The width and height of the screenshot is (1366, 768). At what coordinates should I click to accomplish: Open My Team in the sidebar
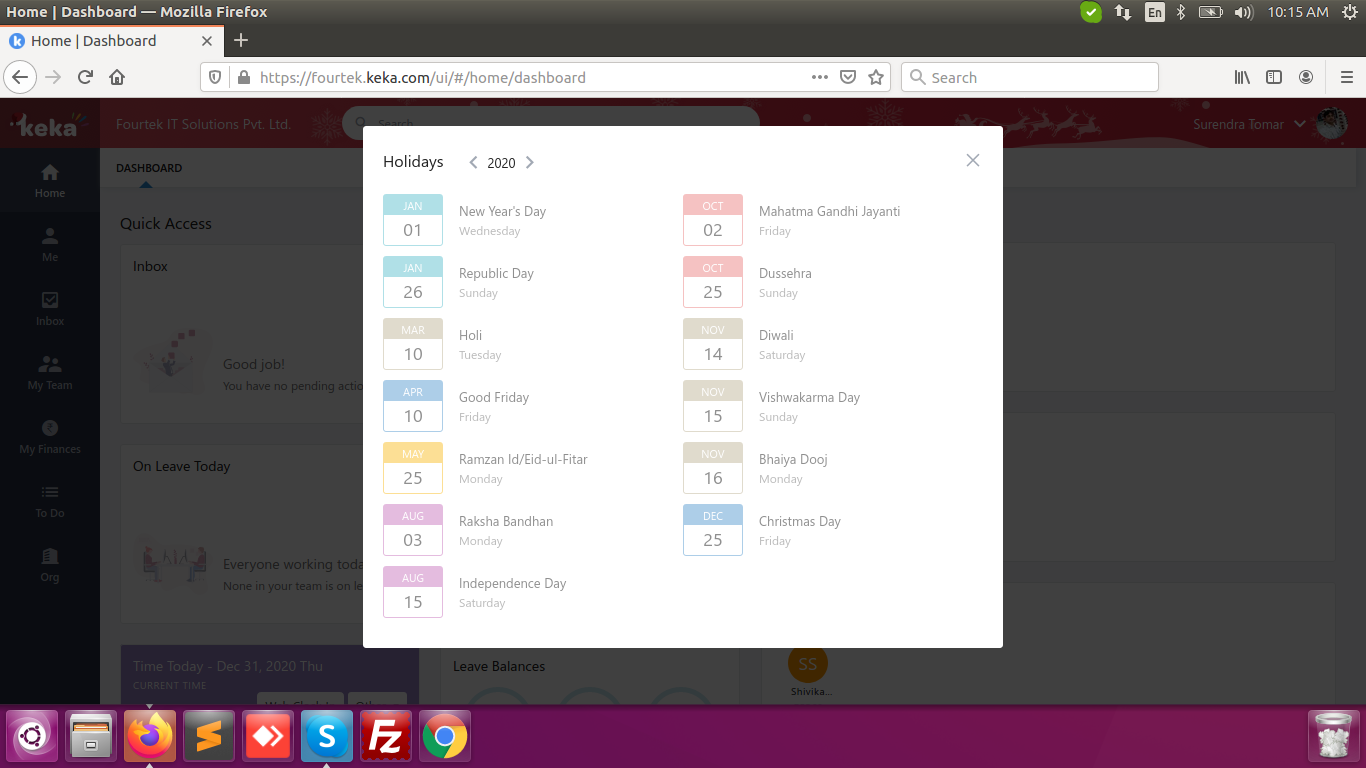(50, 373)
